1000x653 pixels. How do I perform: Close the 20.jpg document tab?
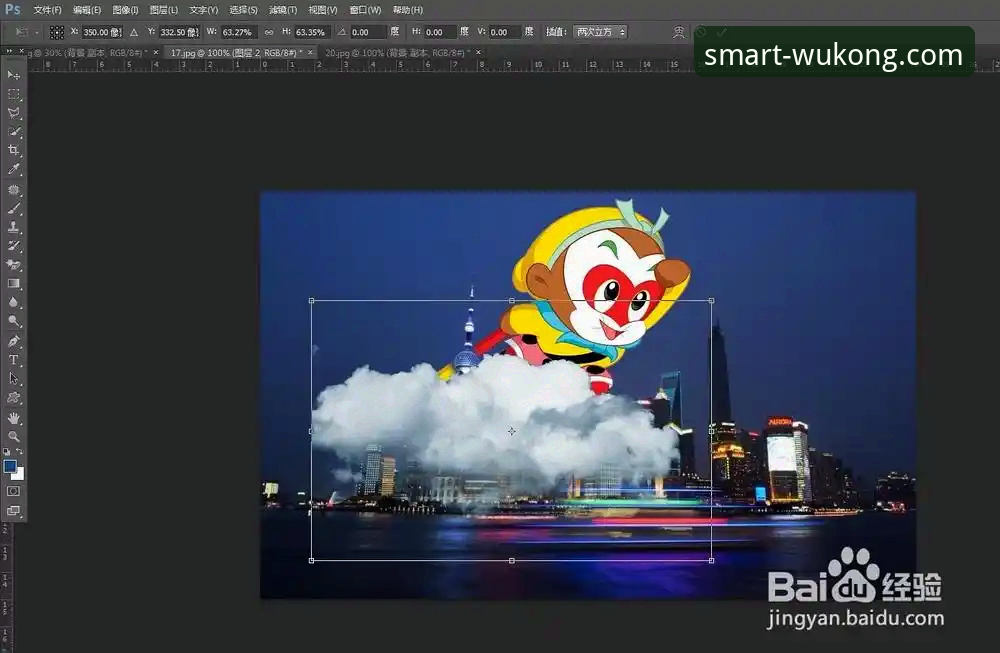tap(478, 52)
